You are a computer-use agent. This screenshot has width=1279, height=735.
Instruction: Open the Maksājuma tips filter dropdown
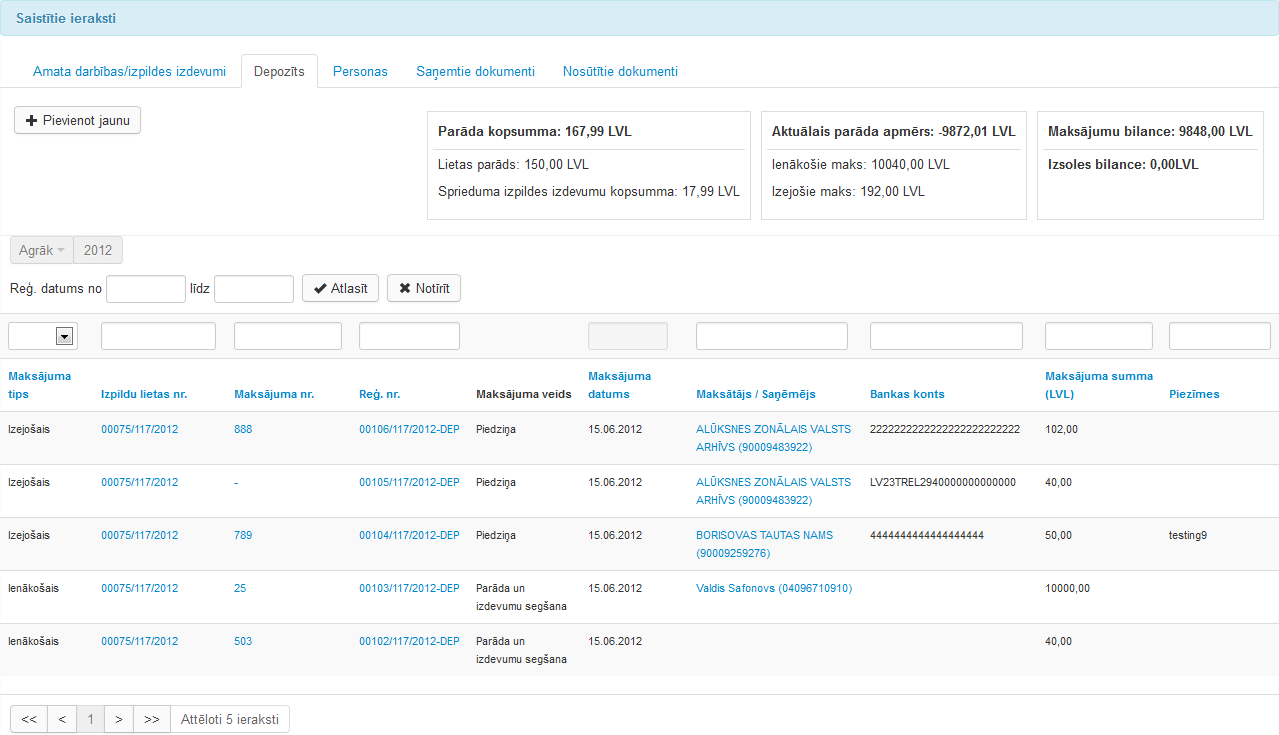click(65, 337)
